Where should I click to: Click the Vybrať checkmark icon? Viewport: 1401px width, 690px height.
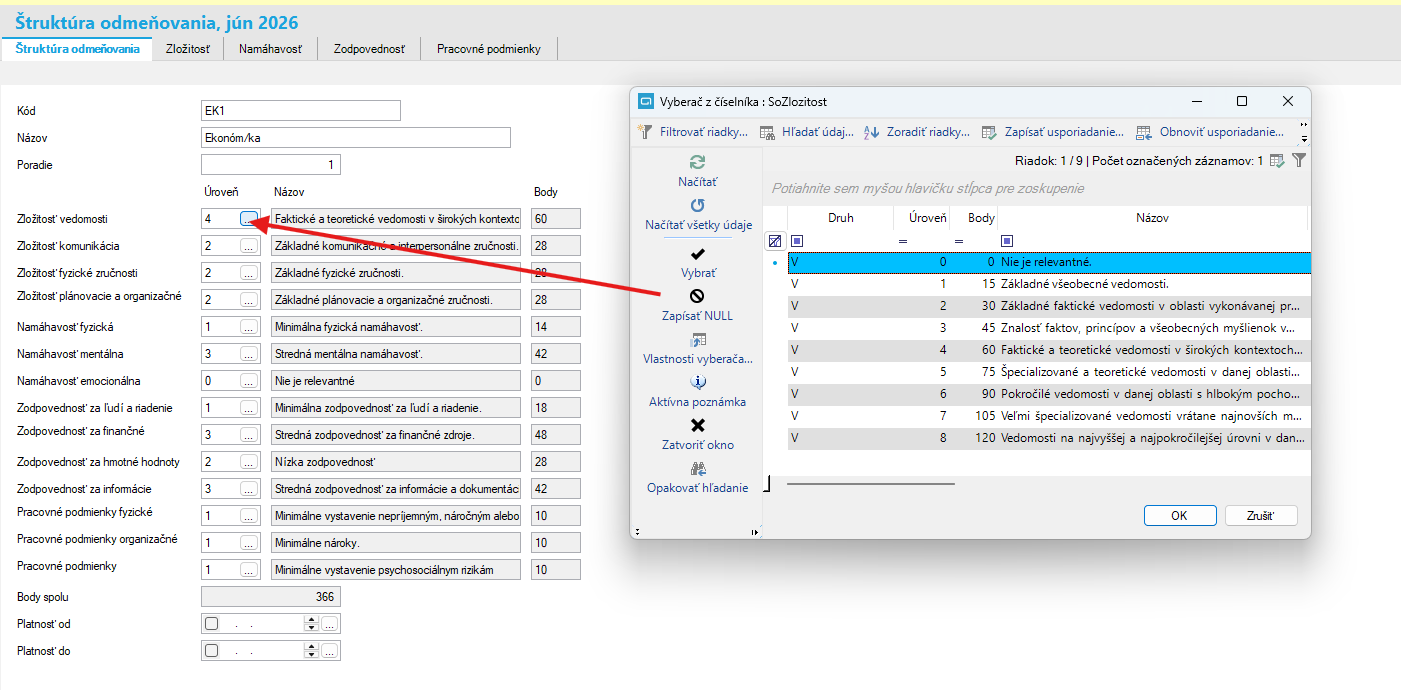coord(698,254)
